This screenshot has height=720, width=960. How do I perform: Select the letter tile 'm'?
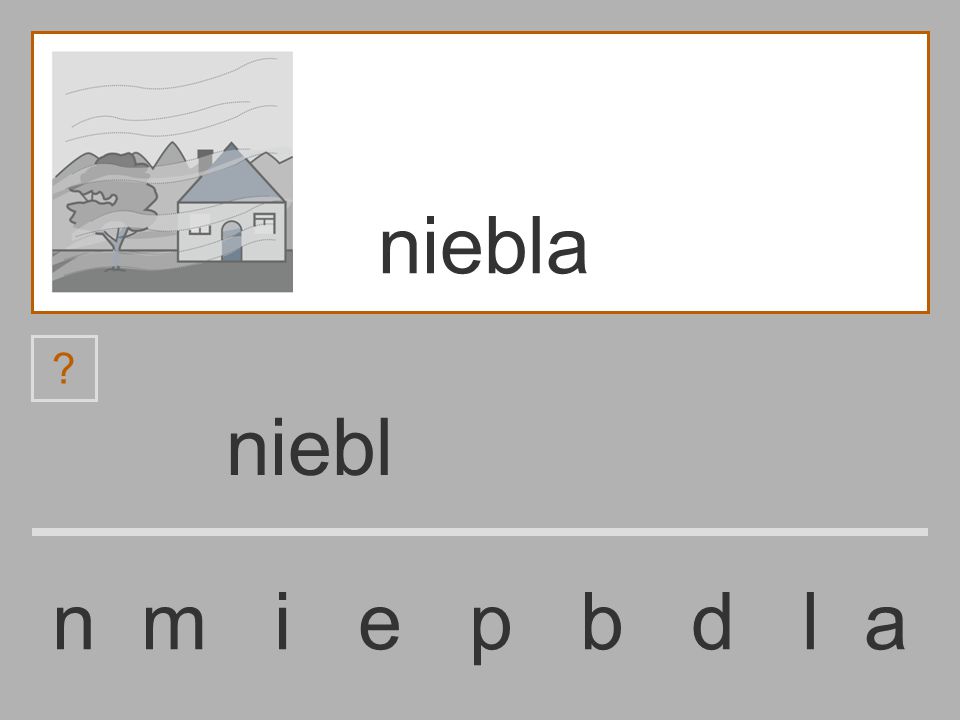click(174, 626)
